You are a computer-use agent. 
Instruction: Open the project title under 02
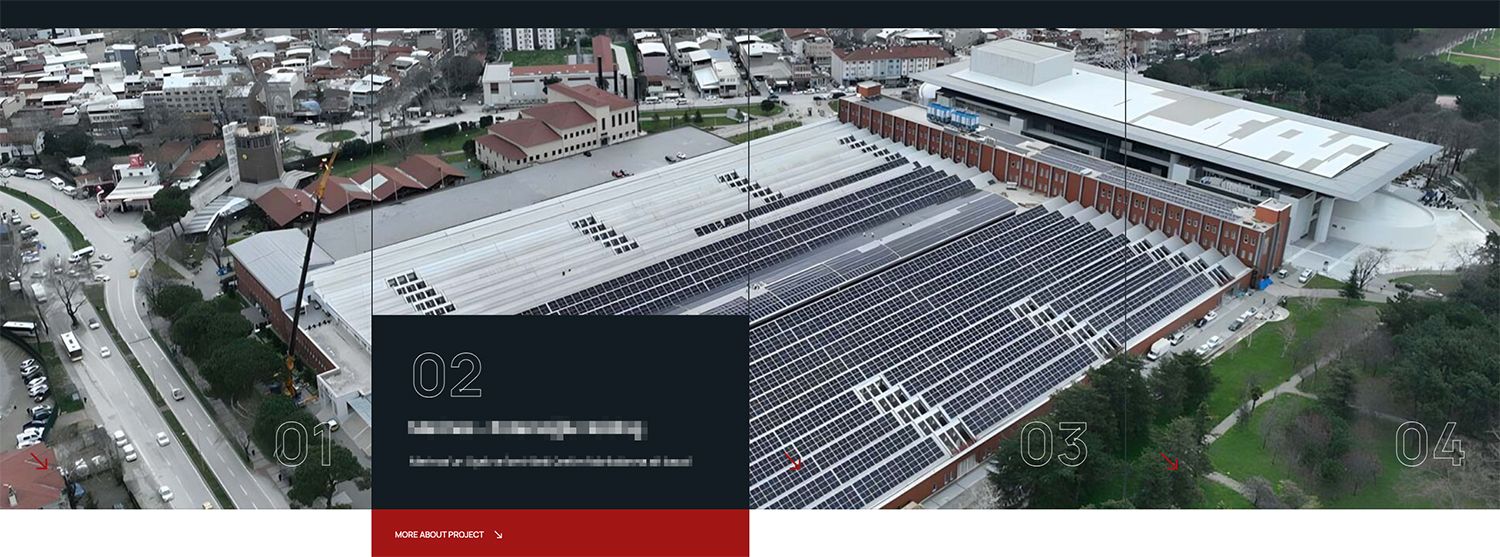point(527,429)
